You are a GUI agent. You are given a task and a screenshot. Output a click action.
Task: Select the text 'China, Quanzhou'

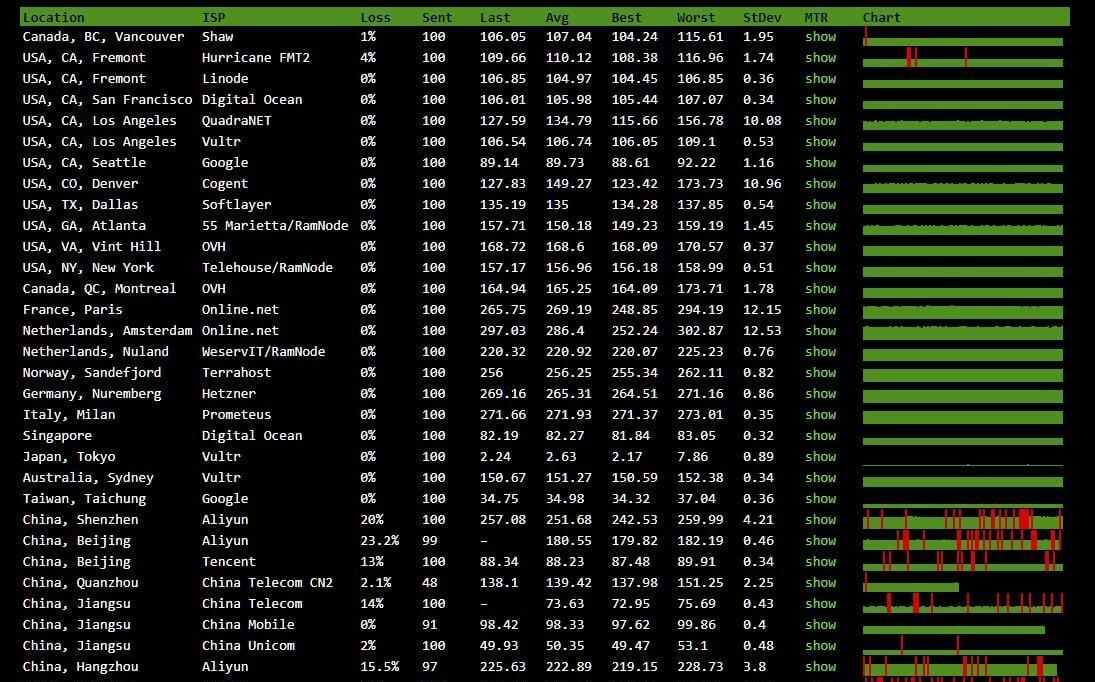pyautogui.click(x=80, y=582)
